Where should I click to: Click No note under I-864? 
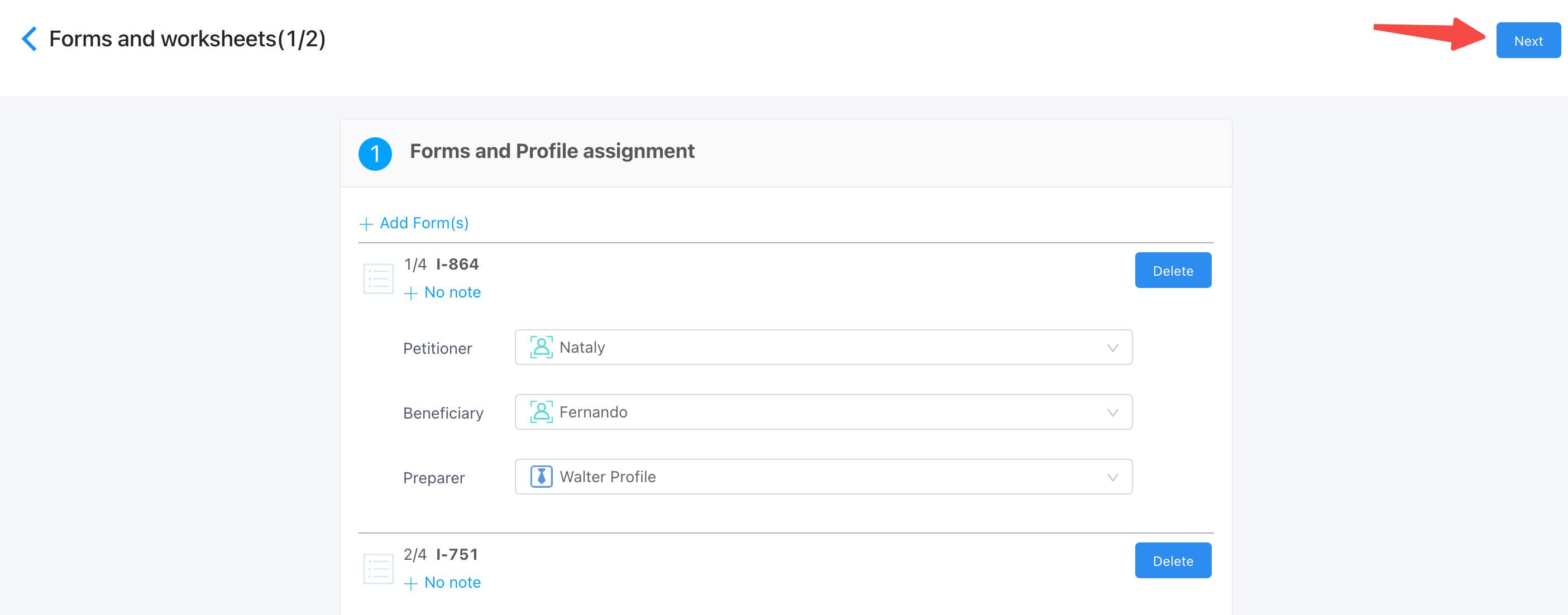[452, 292]
